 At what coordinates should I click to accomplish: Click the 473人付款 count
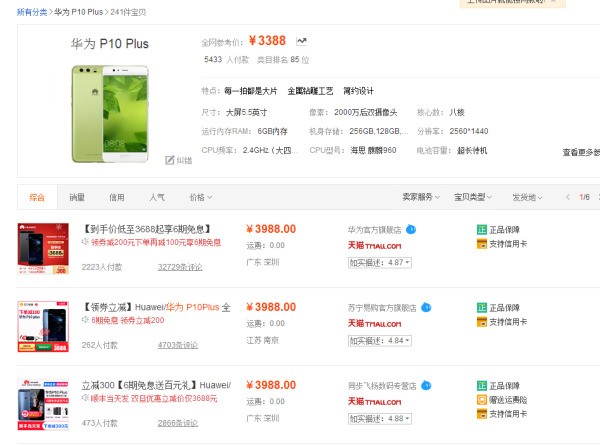[99, 423]
